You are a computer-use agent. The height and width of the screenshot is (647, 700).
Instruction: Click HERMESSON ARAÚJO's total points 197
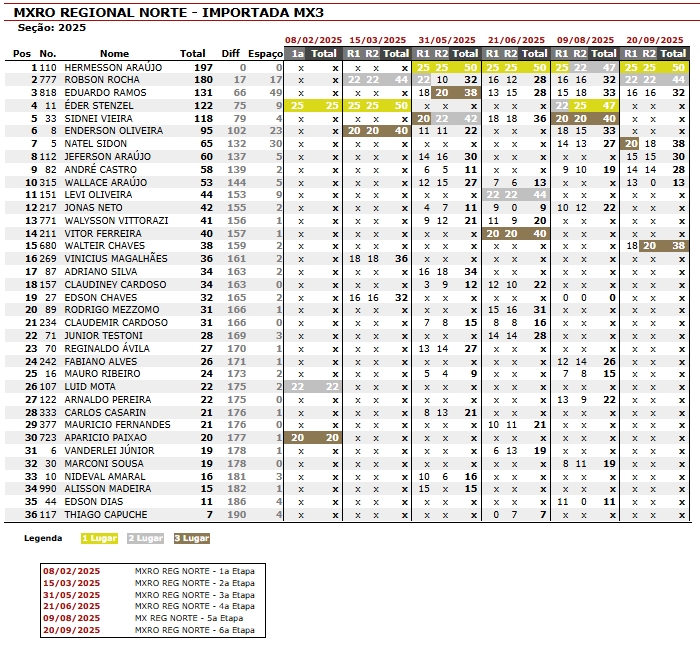(x=203, y=66)
